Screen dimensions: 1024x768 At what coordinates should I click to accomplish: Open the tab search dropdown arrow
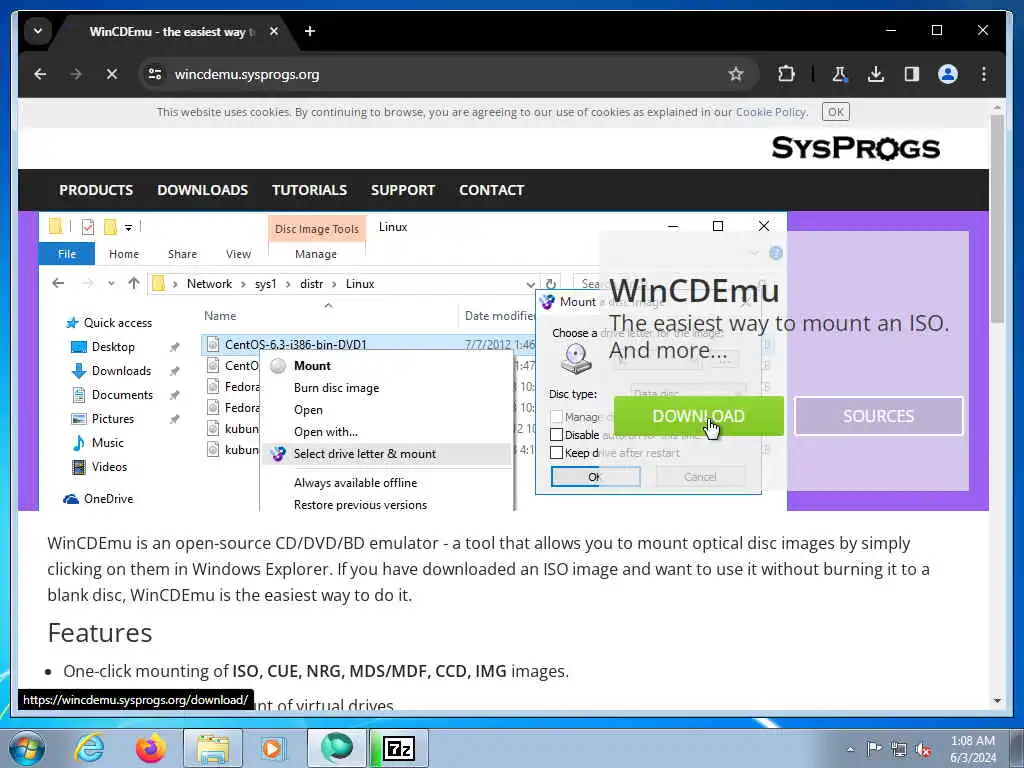tap(38, 31)
